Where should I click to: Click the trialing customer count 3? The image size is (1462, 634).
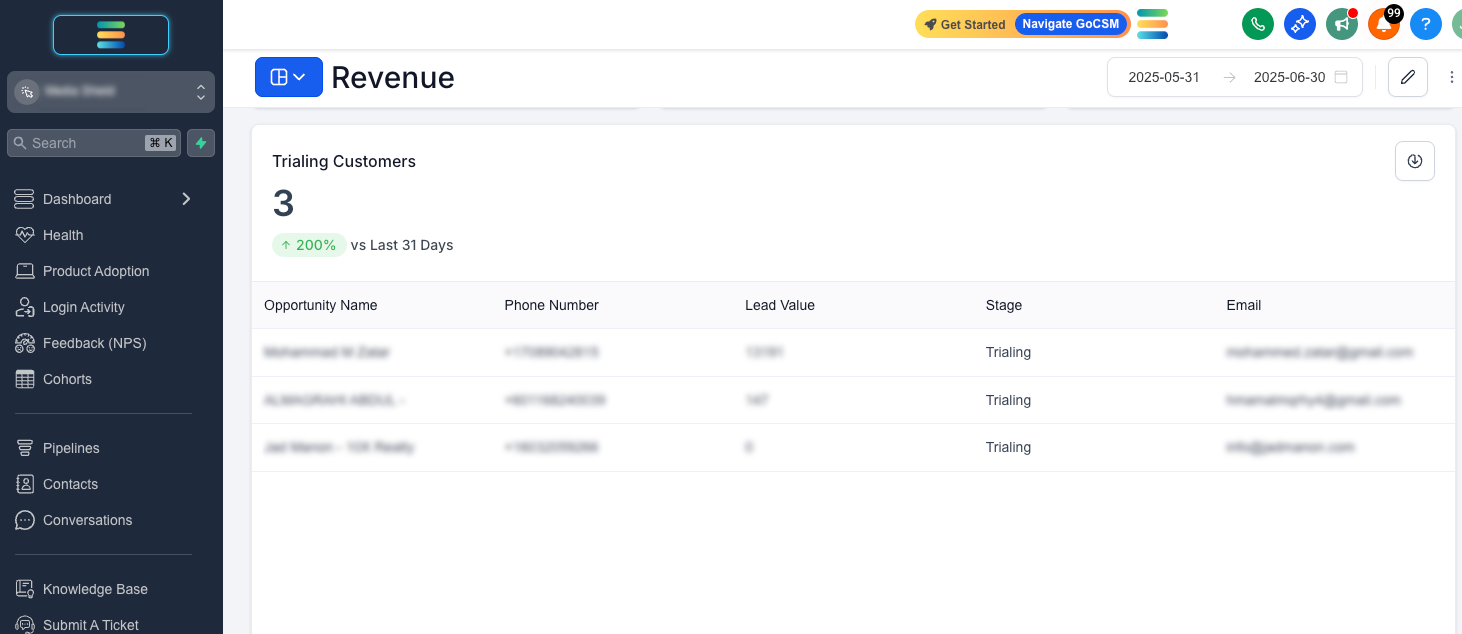(x=283, y=203)
